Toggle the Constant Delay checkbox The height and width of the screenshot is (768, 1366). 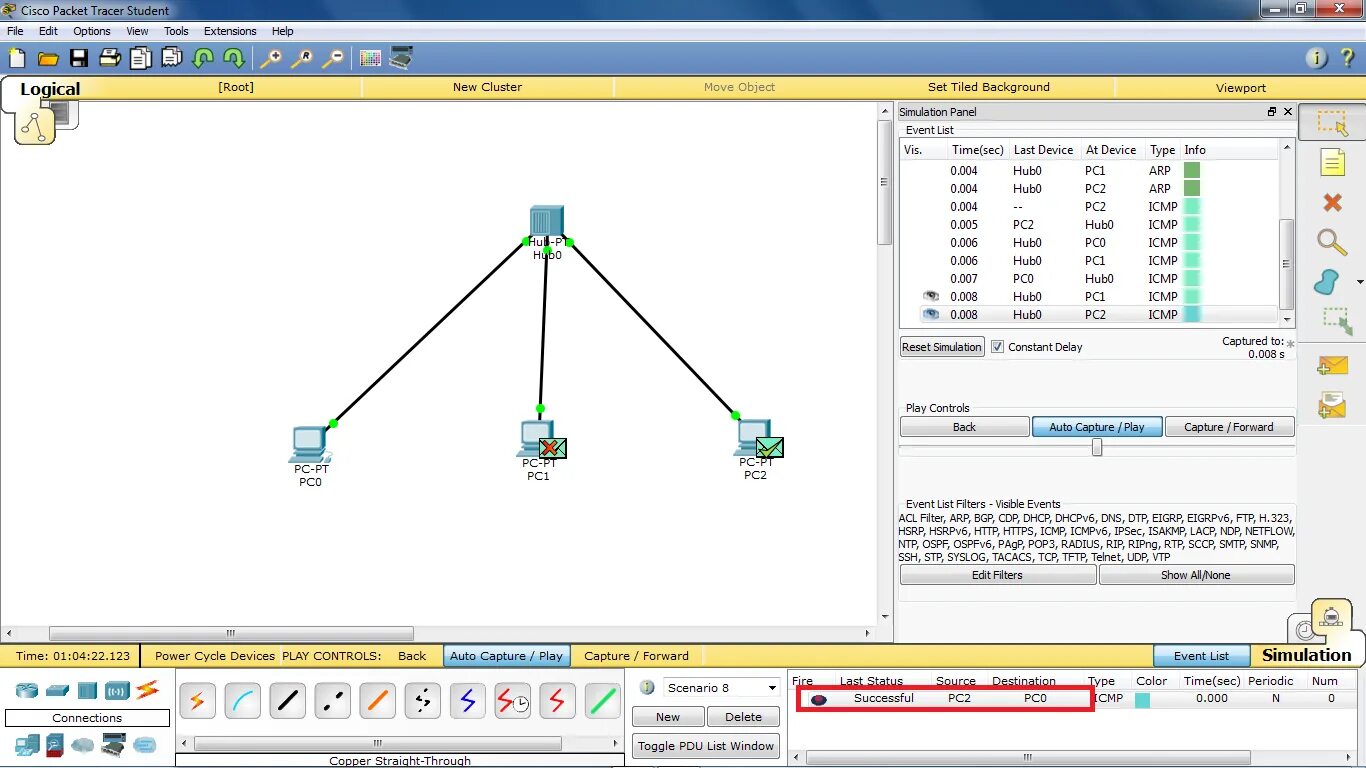point(997,347)
